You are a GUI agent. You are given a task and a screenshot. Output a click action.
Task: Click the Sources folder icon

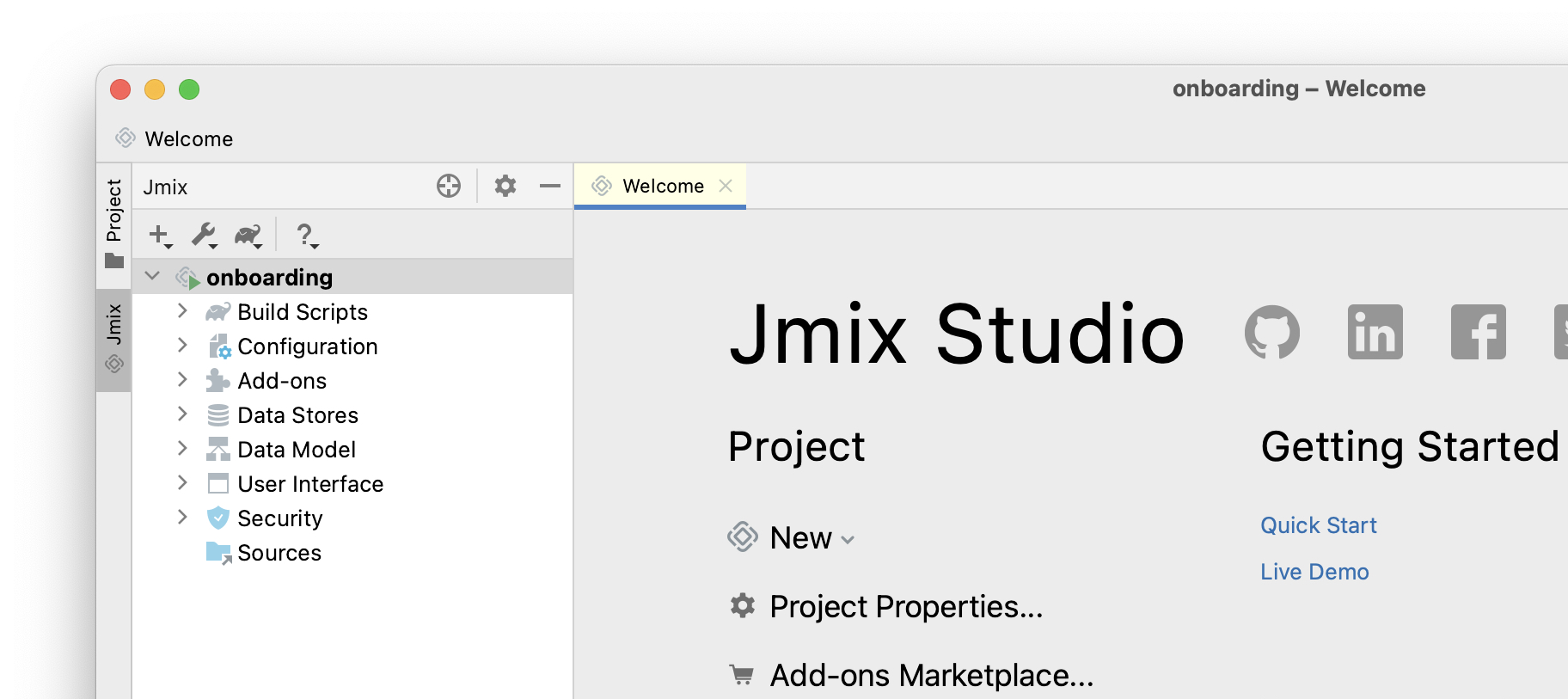219,553
